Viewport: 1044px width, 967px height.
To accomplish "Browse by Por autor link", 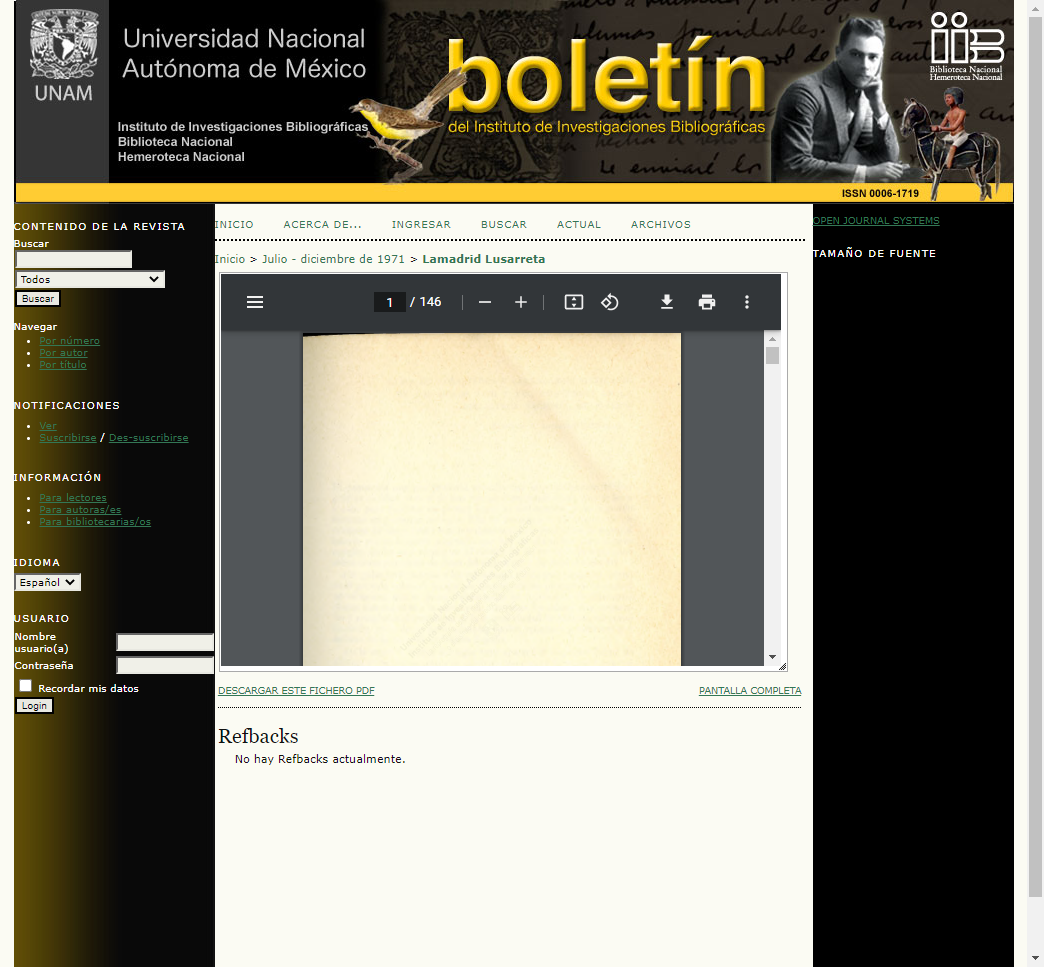I will coord(63,353).
